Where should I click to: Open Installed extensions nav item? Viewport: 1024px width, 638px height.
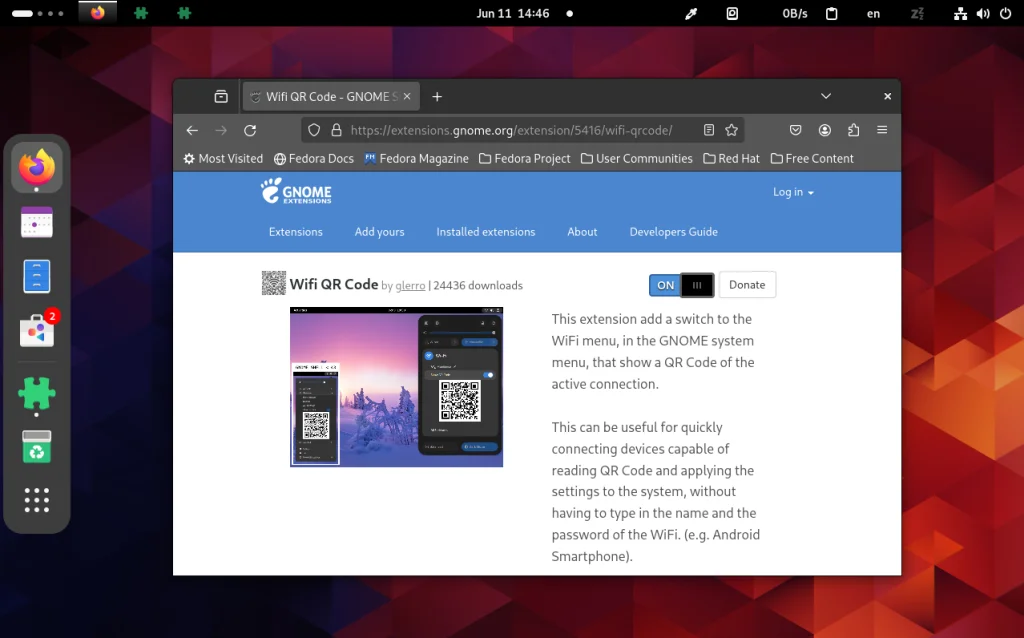[x=486, y=232]
